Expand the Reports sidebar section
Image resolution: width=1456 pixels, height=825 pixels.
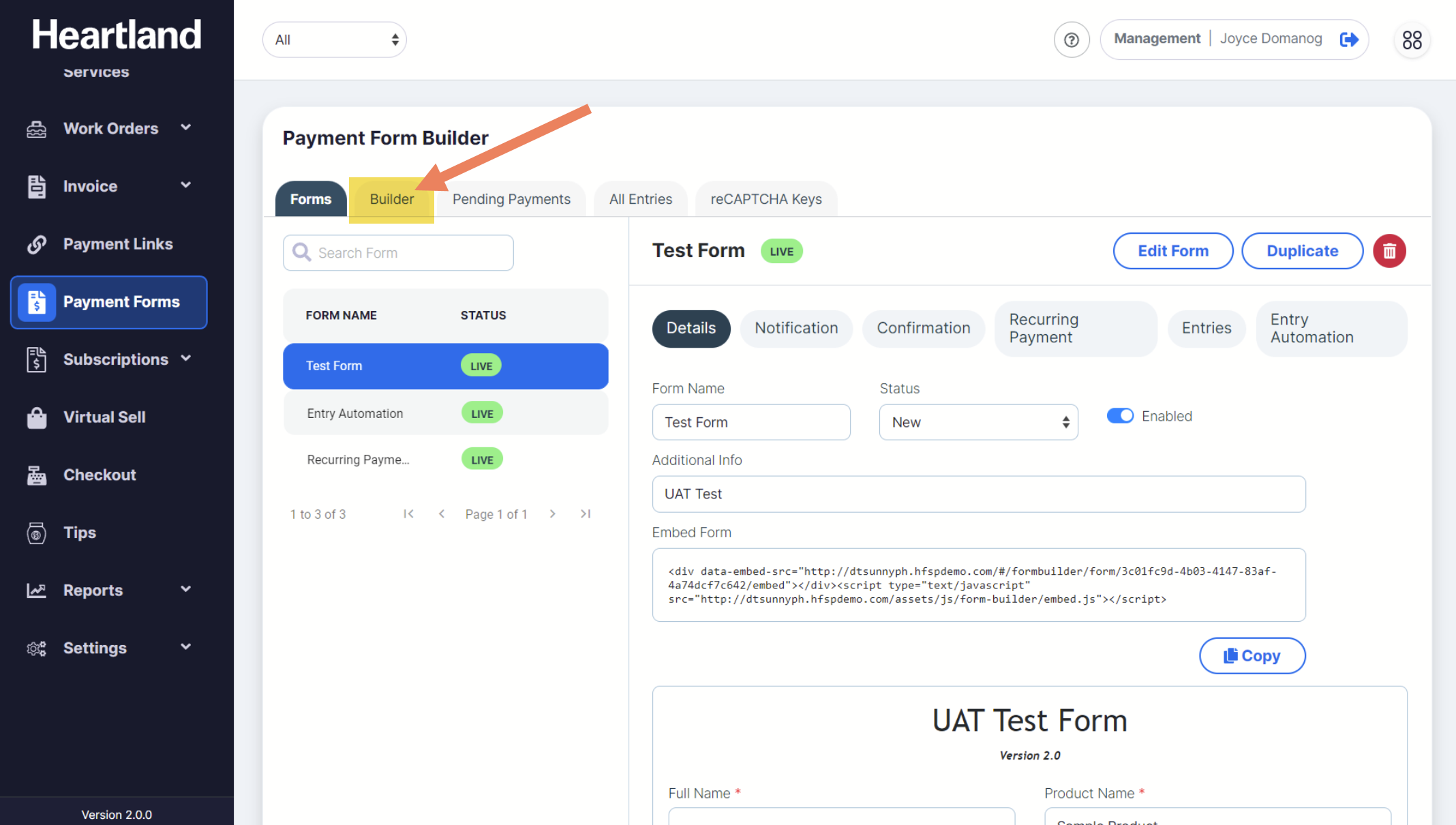point(93,590)
